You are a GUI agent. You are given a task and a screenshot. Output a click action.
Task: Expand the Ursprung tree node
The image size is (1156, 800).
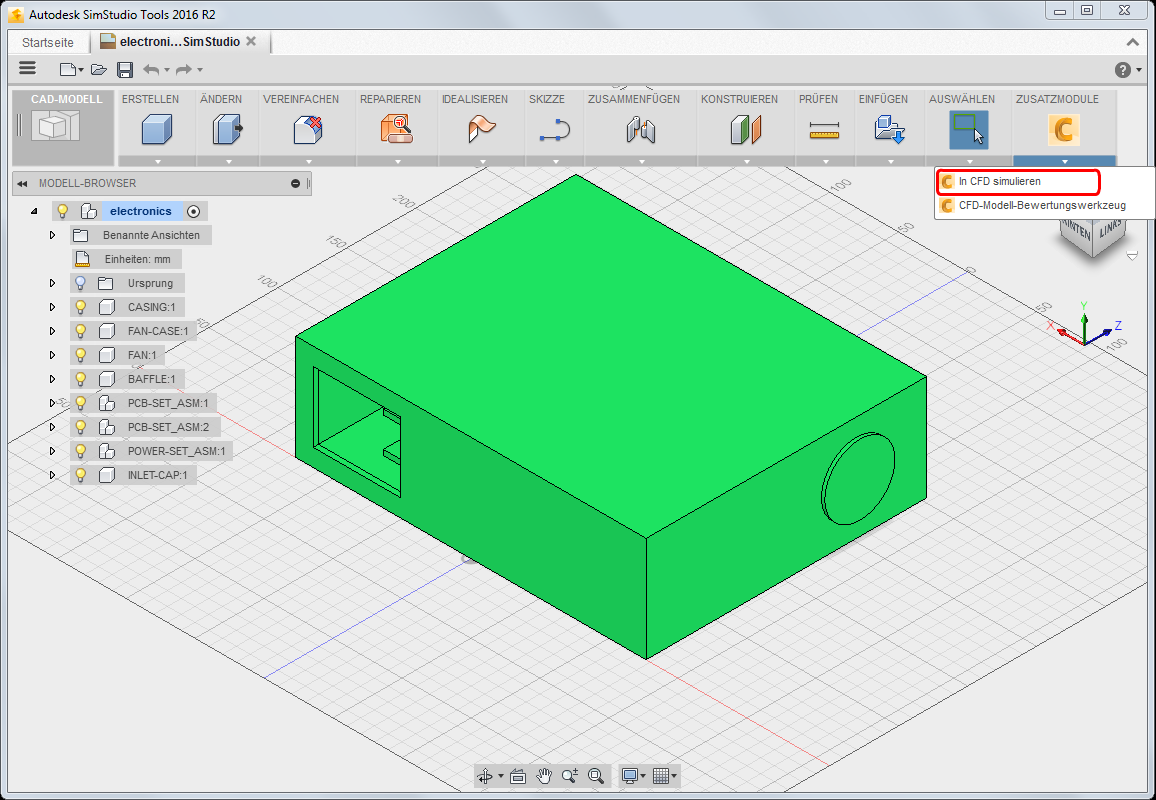point(52,283)
